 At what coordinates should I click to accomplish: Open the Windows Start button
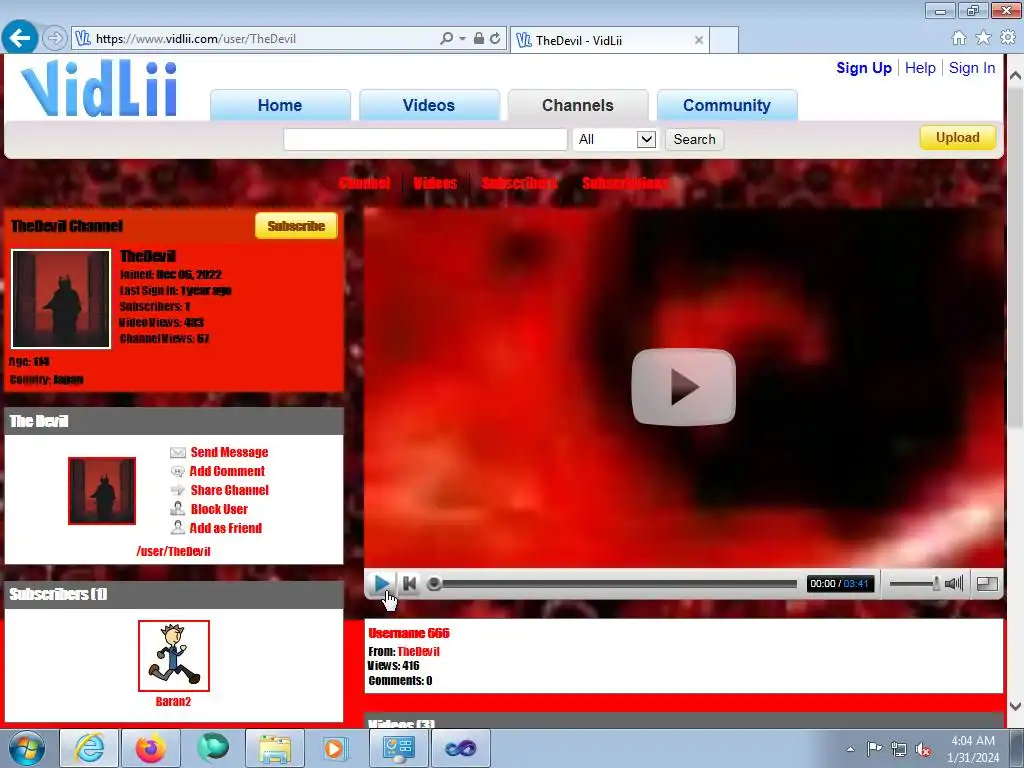pos(27,748)
